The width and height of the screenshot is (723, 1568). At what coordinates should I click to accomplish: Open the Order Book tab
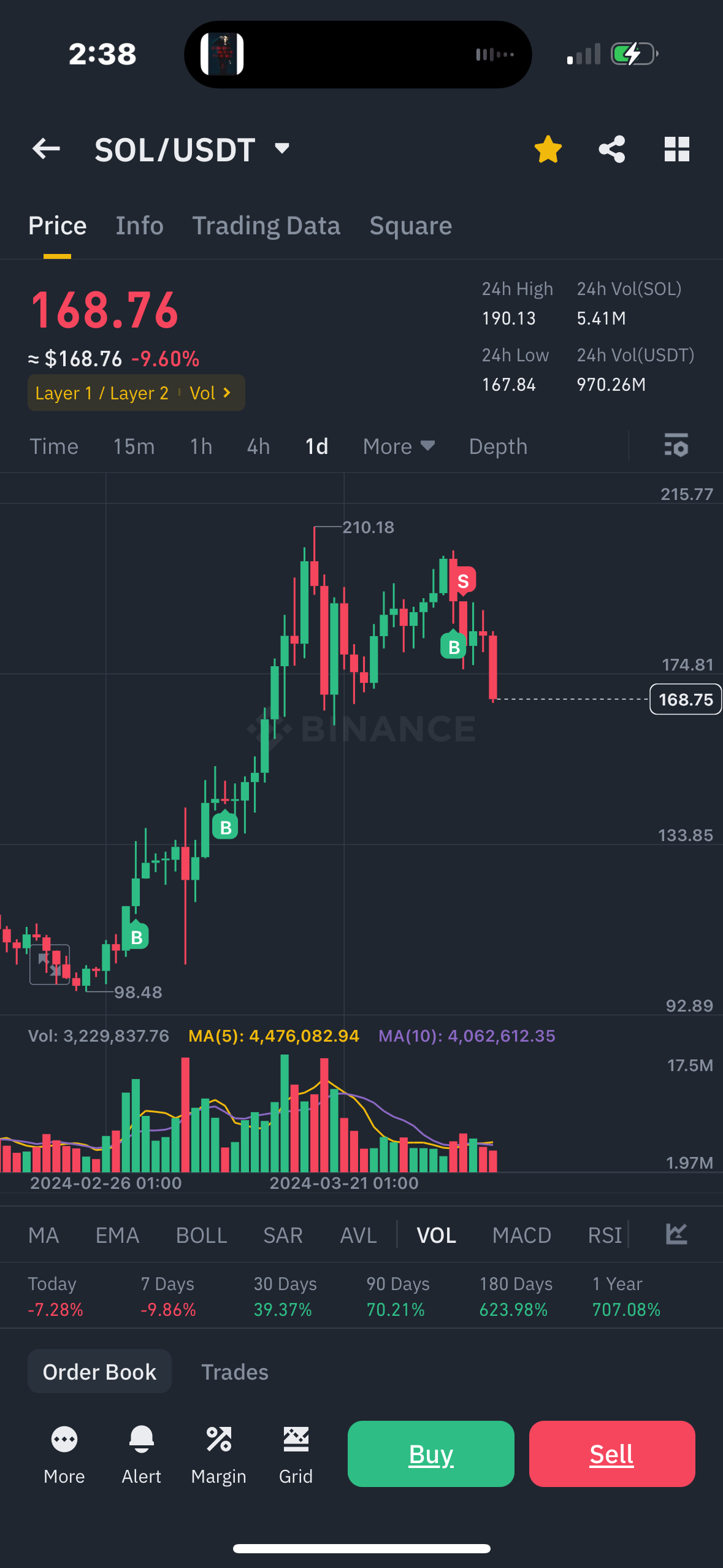click(x=99, y=1371)
